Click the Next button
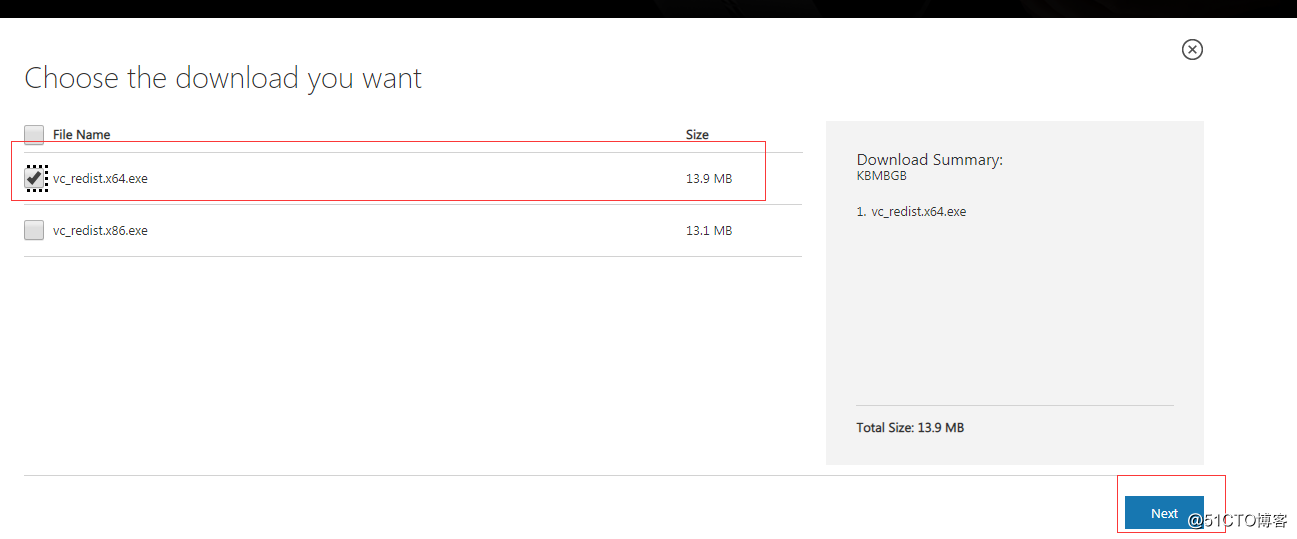The width and height of the screenshot is (1297, 539). (1164, 513)
